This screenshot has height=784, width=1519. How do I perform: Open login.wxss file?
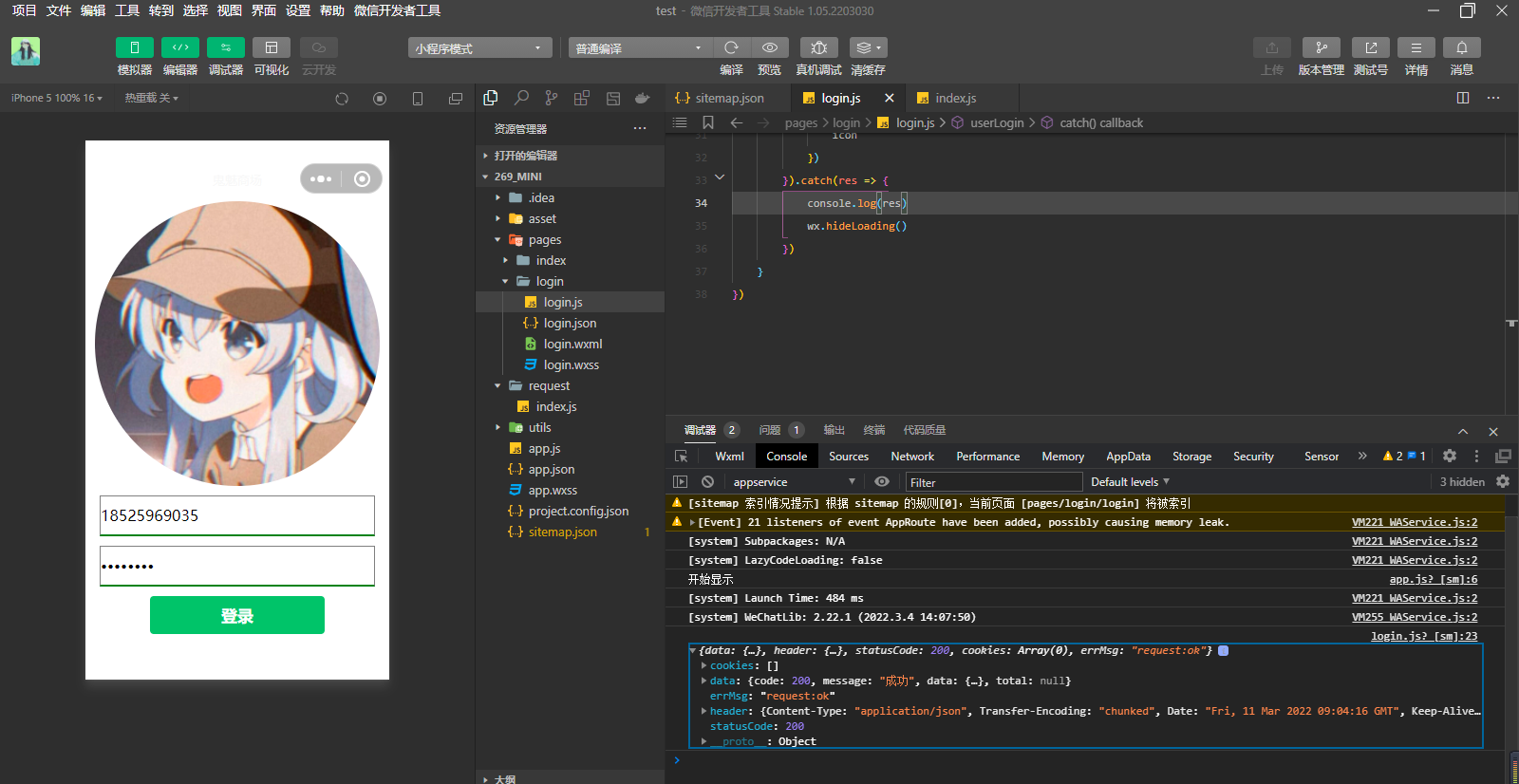pyautogui.click(x=570, y=364)
